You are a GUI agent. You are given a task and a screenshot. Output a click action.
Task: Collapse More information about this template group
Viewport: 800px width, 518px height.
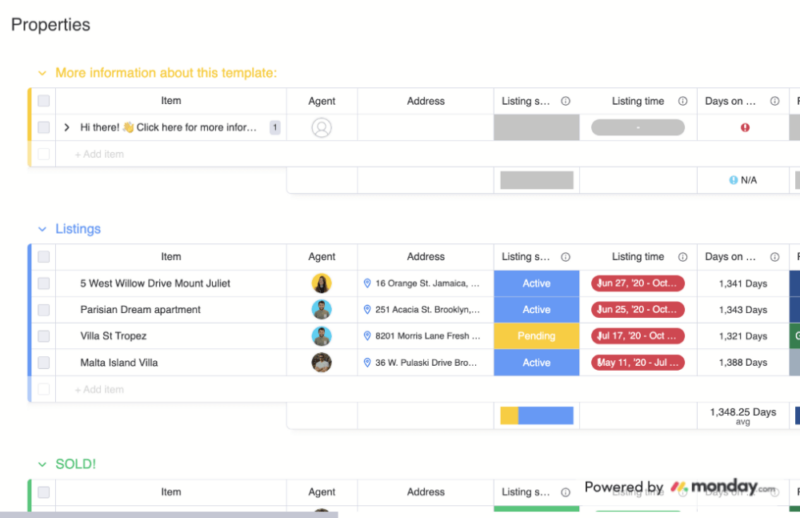42,73
